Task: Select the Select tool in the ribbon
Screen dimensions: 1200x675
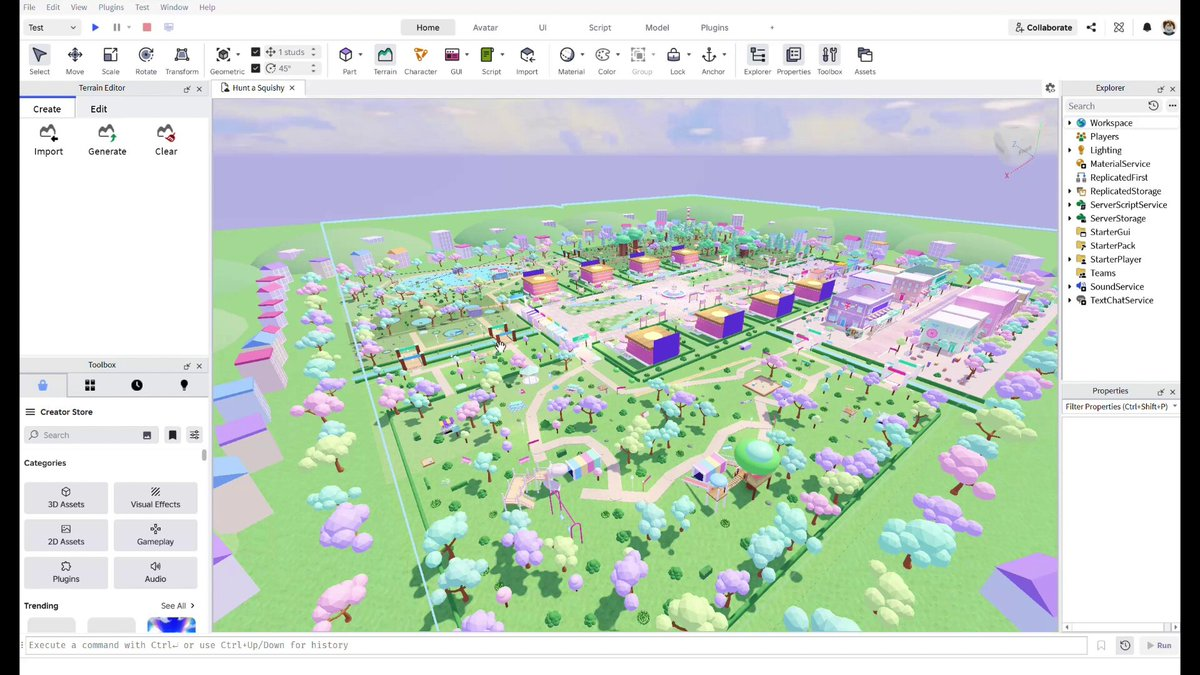Action: point(39,60)
